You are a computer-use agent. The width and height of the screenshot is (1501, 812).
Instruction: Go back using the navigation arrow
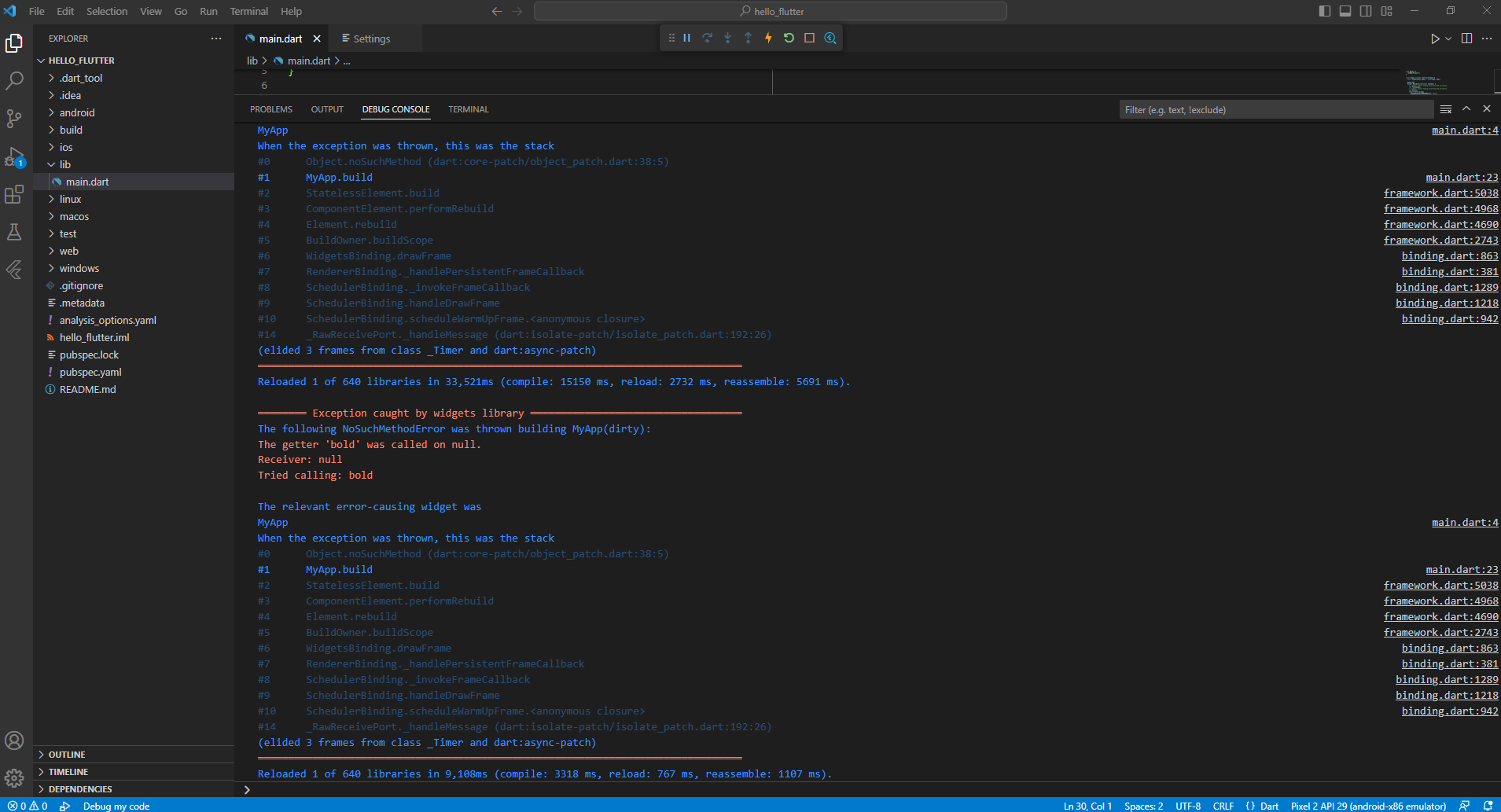click(496, 11)
